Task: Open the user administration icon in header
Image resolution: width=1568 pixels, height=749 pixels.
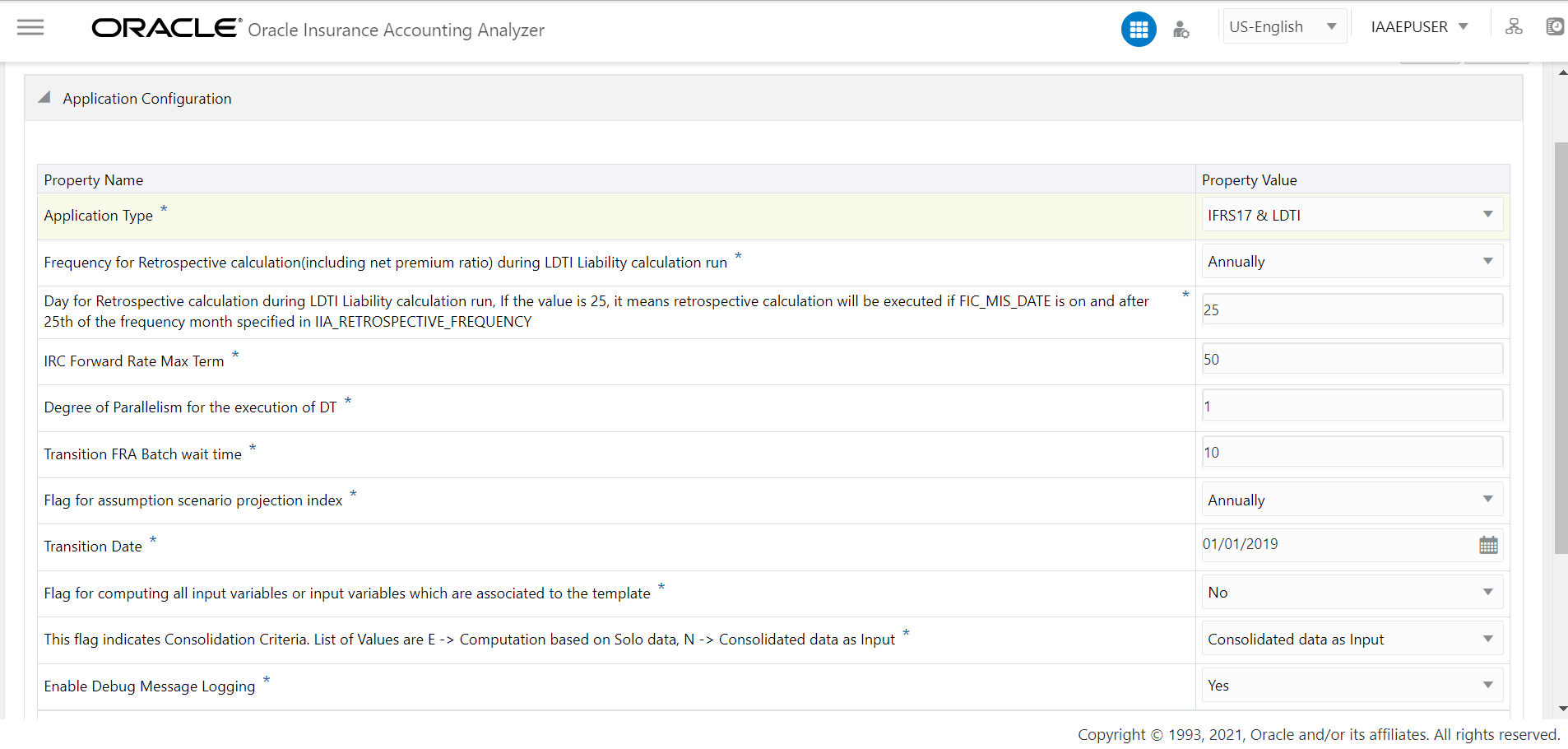Action: [1181, 30]
